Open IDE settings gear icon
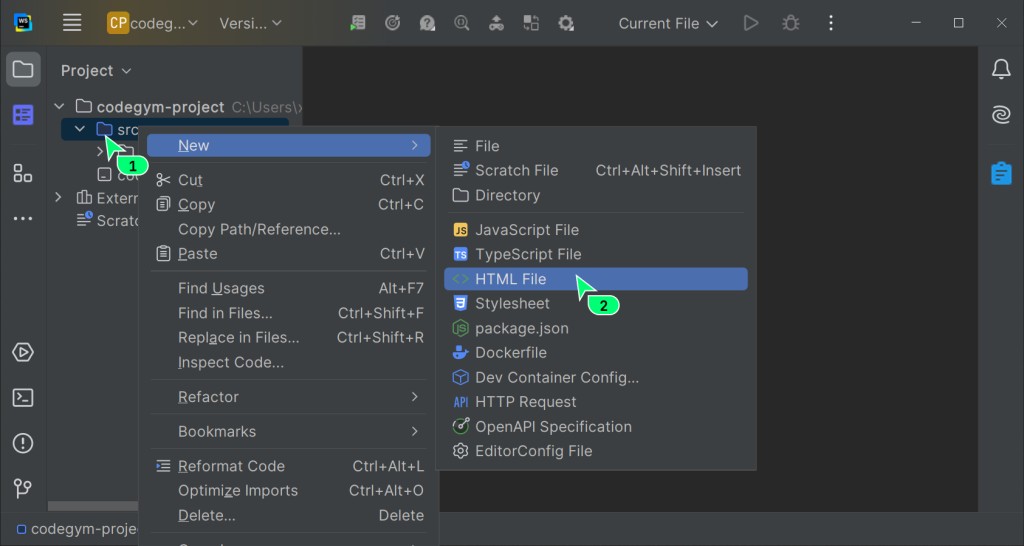Screen dimensions: 1024x546 point(566,23)
